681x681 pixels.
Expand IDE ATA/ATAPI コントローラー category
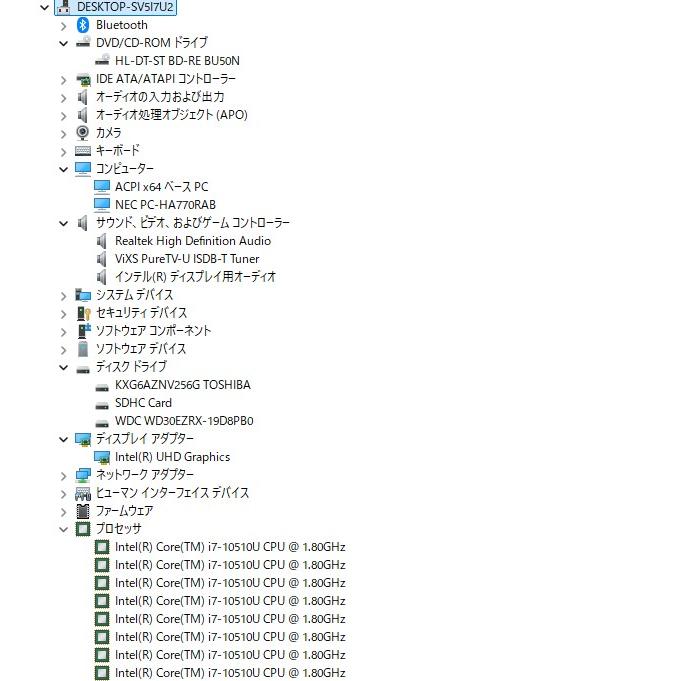pyautogui.click(x=63, y=80)
